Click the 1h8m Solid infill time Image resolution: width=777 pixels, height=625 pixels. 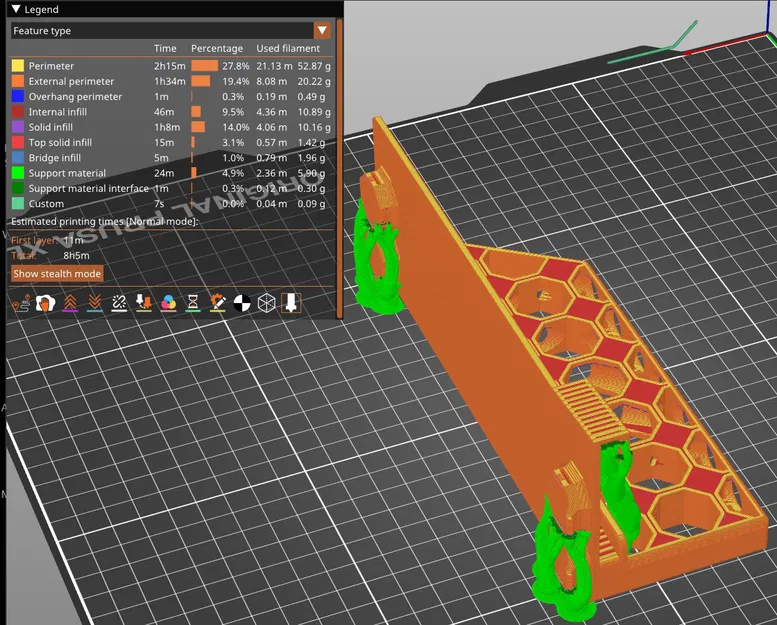(x=167, y=127)
